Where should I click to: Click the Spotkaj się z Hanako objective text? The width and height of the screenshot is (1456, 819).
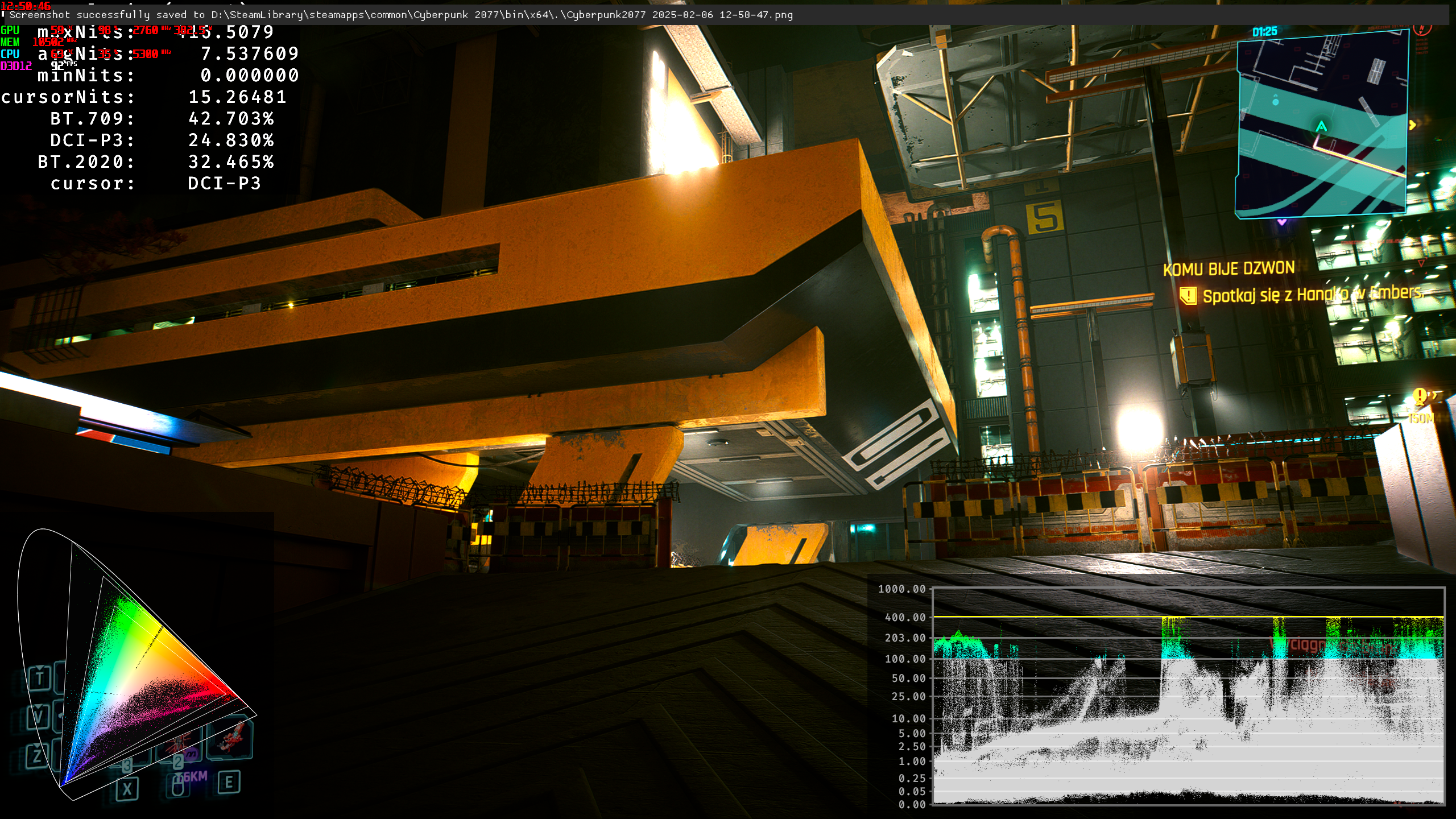pos(1313,295)
